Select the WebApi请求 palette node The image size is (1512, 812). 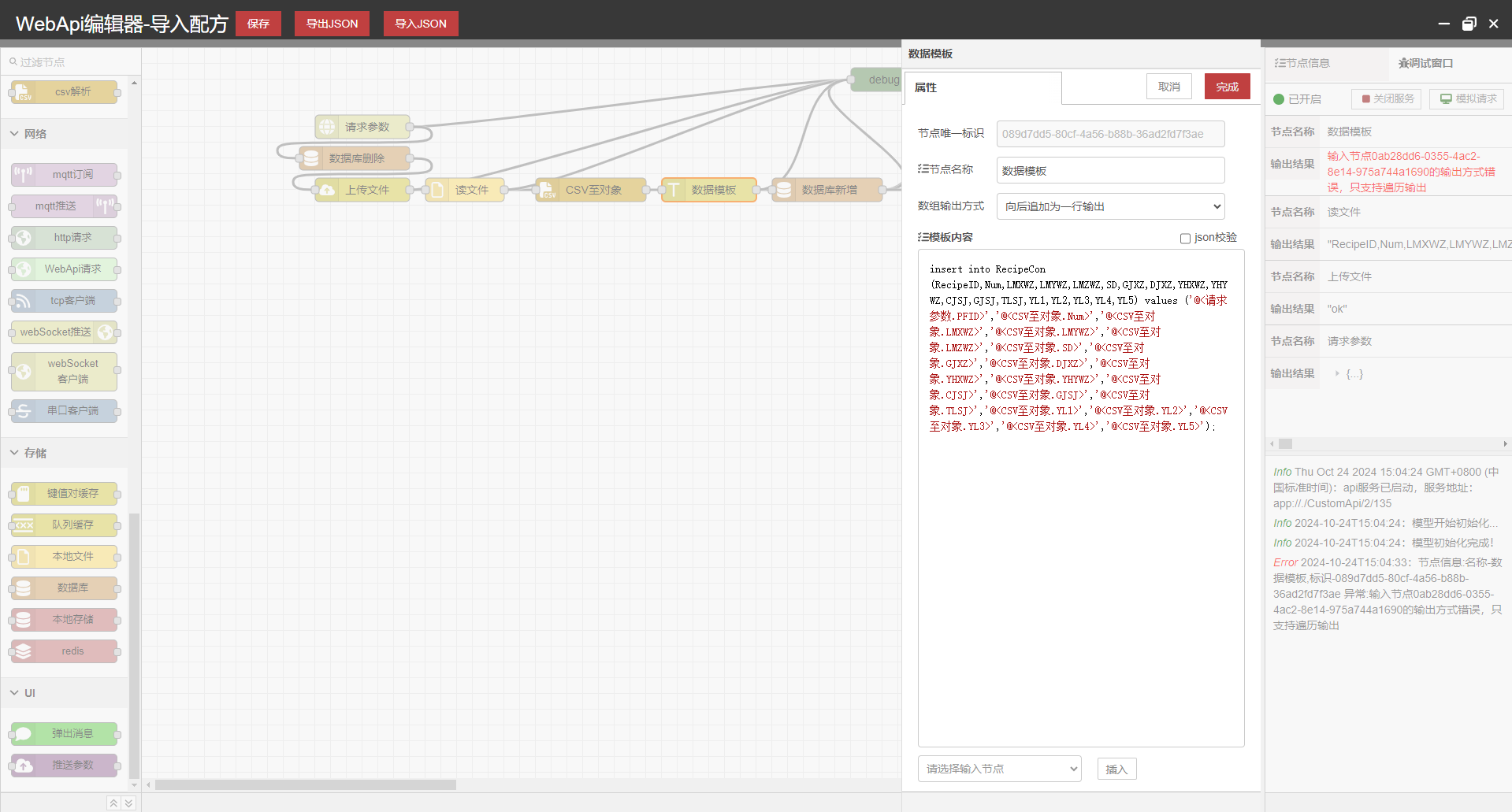pos(65,269)
